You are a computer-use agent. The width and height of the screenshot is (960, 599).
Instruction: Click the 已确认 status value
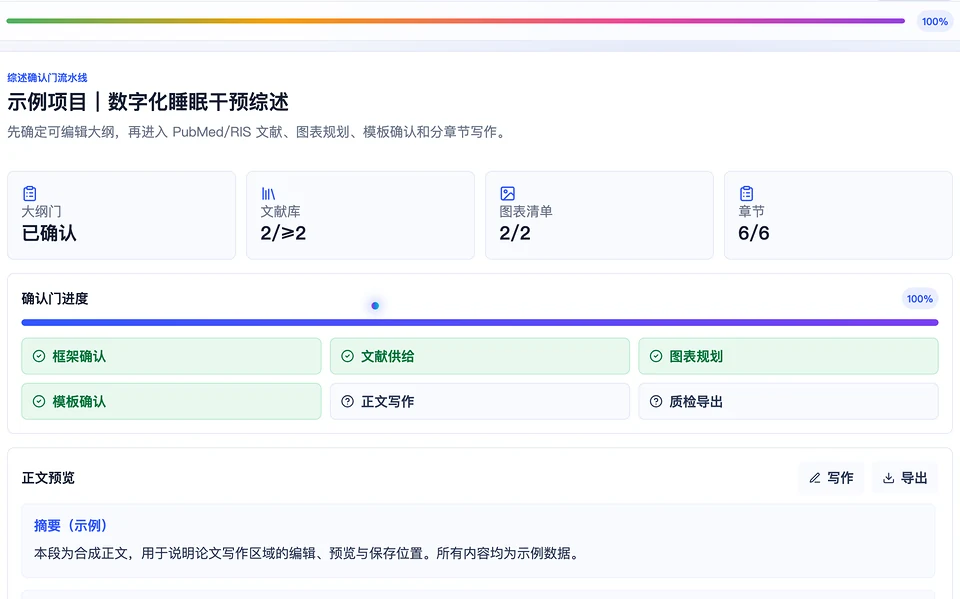pos(49,233)
